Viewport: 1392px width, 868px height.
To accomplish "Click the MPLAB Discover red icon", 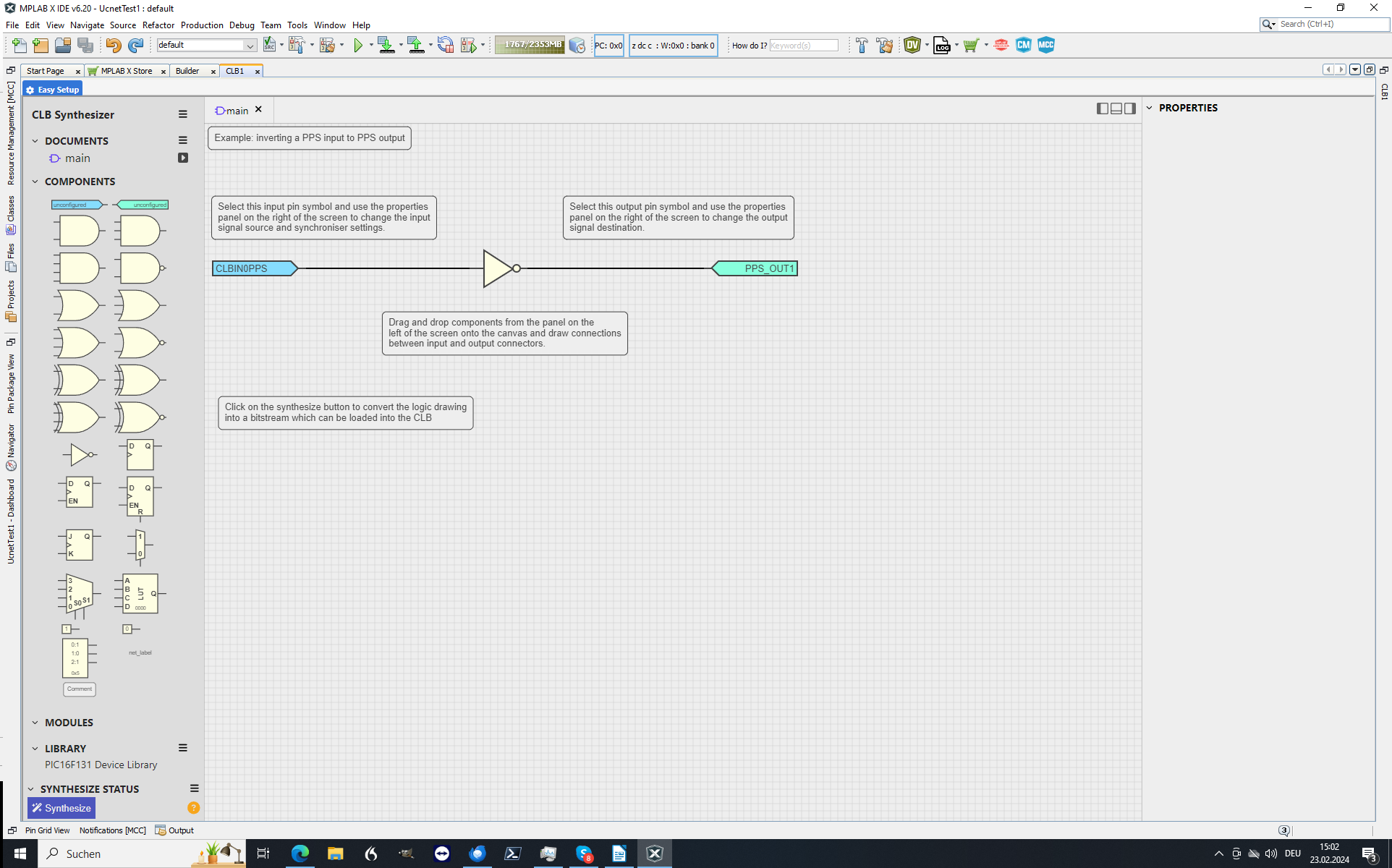I will pyautogui.click(x=1001, y=46).
